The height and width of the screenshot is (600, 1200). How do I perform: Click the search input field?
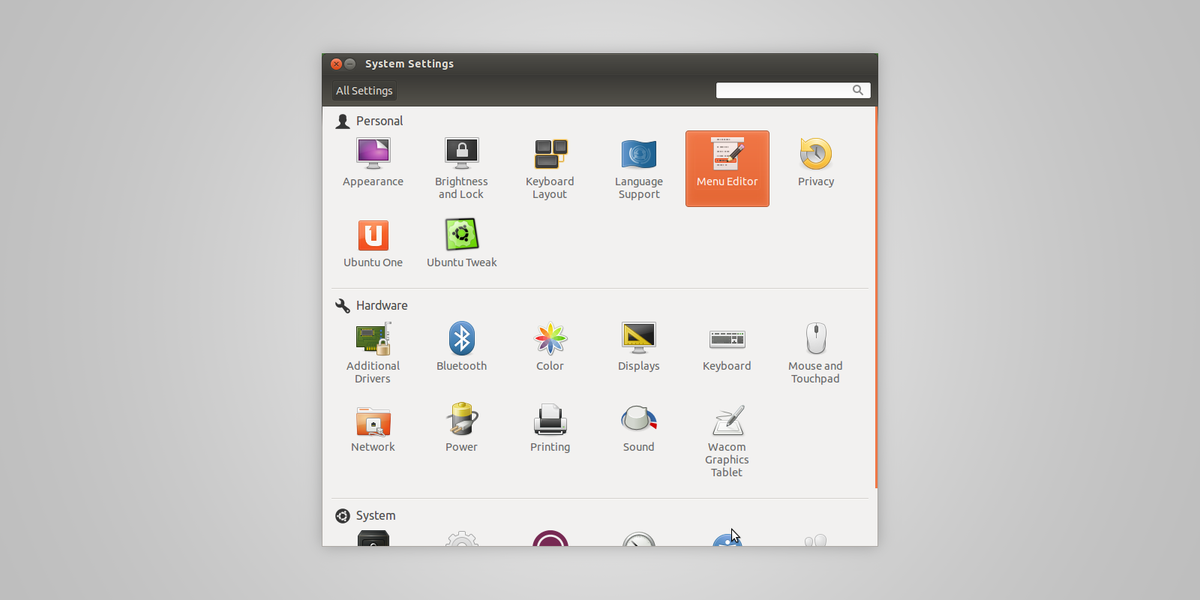coord(793,90)
